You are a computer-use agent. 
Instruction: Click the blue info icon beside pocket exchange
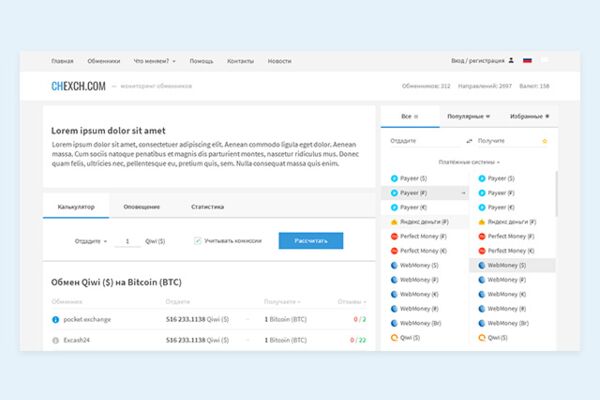click(55, 320)
